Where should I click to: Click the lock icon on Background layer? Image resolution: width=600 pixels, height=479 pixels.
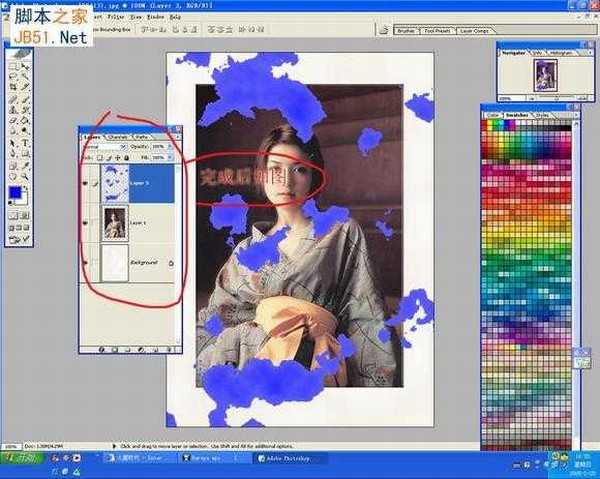pyautogui.click(x=171, y=265)
